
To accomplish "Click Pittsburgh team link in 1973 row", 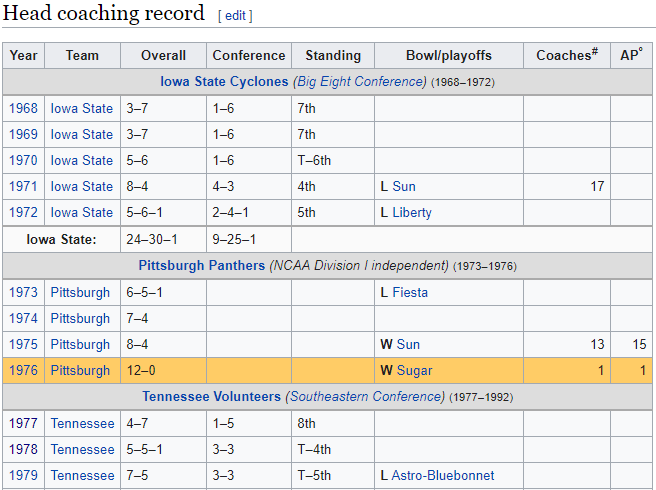I will 80,292.
